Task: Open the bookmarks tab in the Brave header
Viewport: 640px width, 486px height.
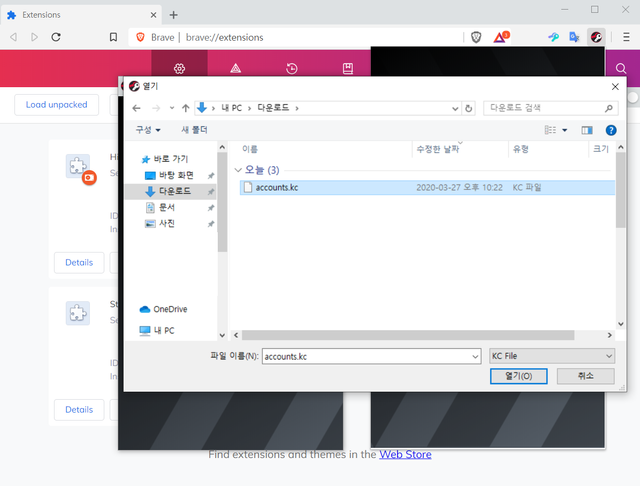Action: point(348,68)
